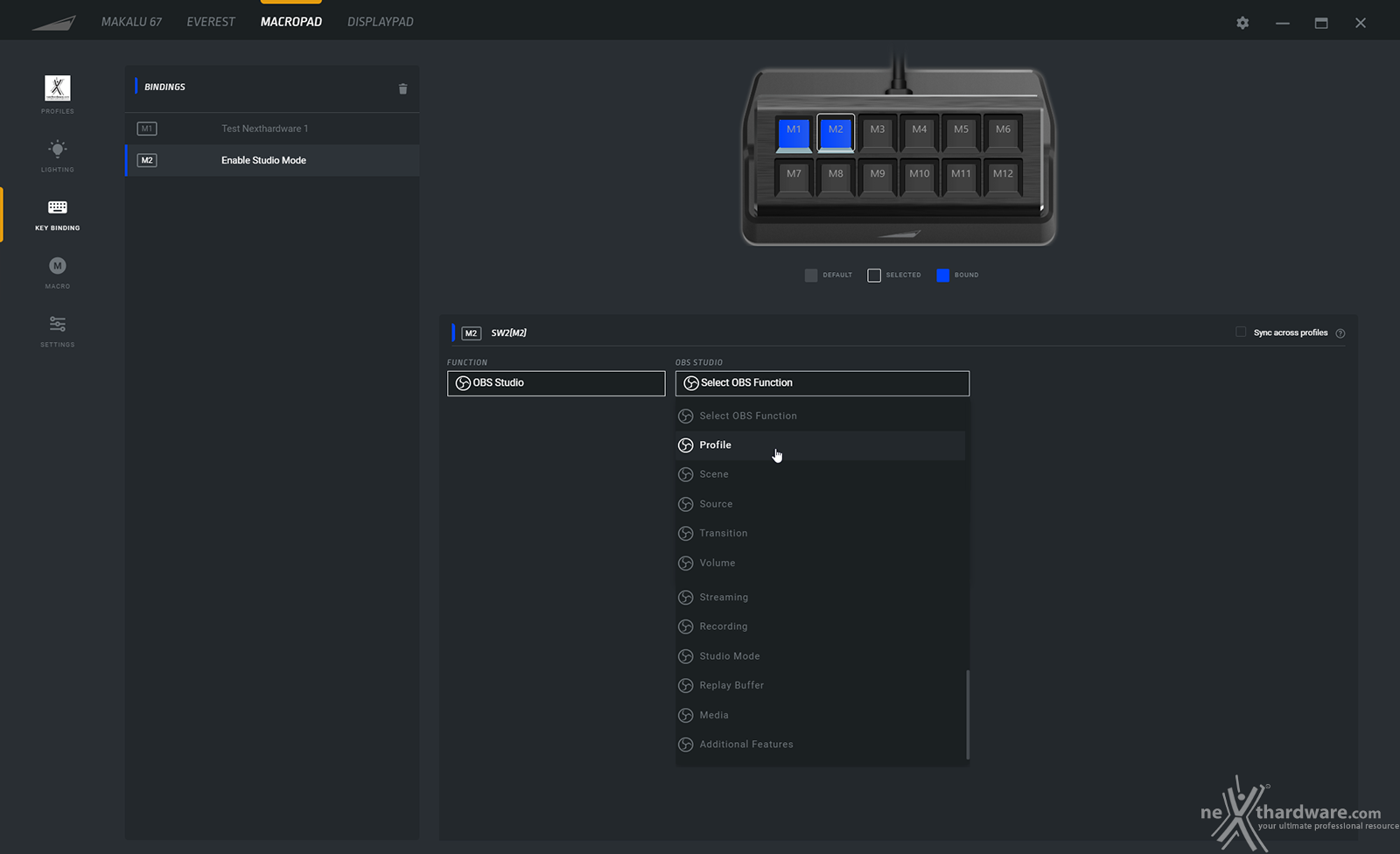Select the M1 key on the macropad

pos(794,133)
